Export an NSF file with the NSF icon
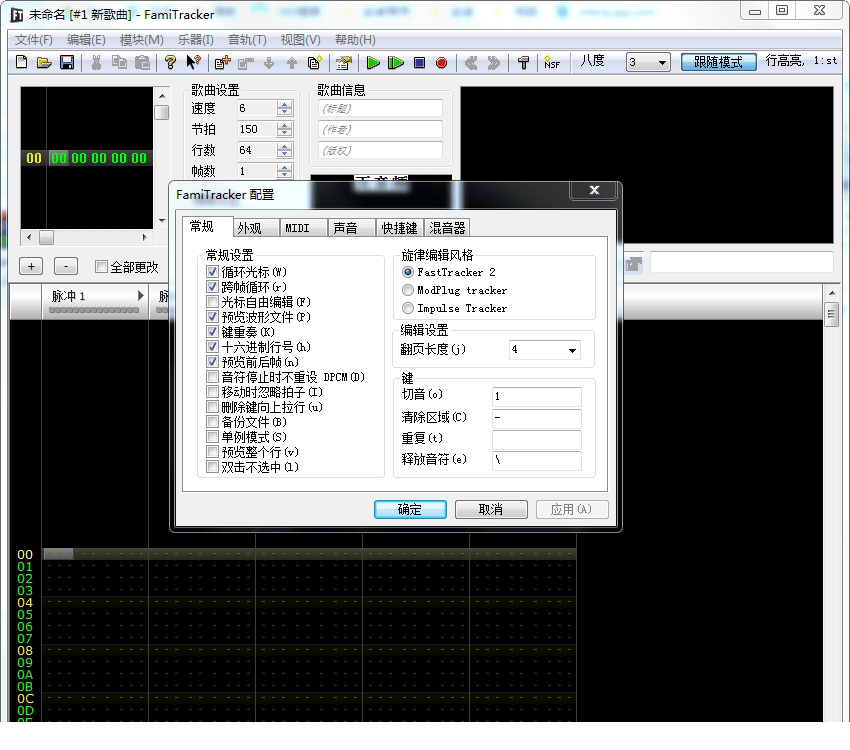This screenshot has width=850, height=750. tap(552, 62)
